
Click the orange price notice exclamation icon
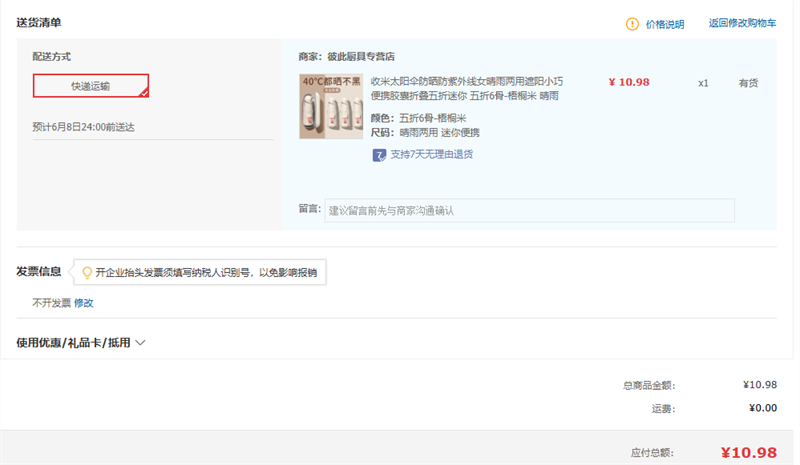click(x=632, y=24)
